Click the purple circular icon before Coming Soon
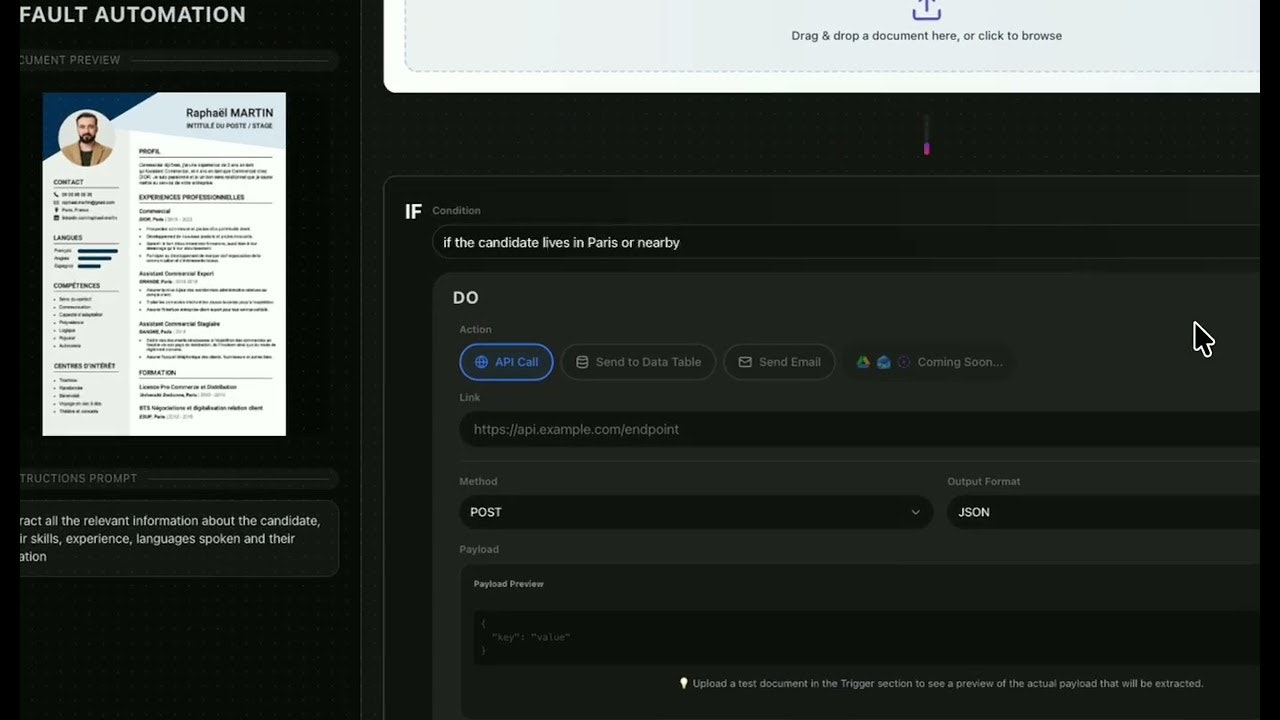1280x720 pixels. pos(904,362)
